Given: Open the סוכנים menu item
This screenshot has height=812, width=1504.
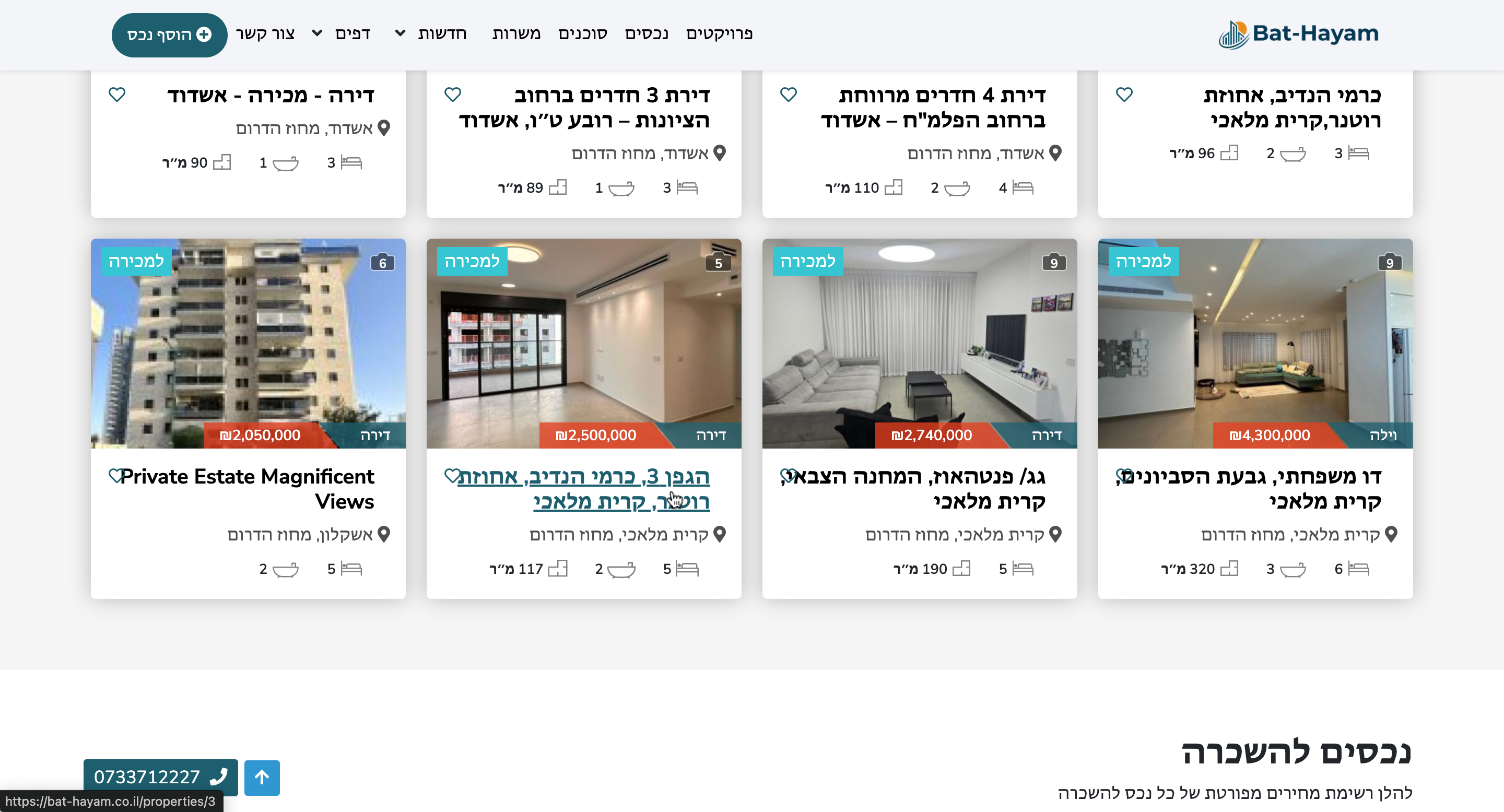Looking at the screenshot, I should (582, 34).
